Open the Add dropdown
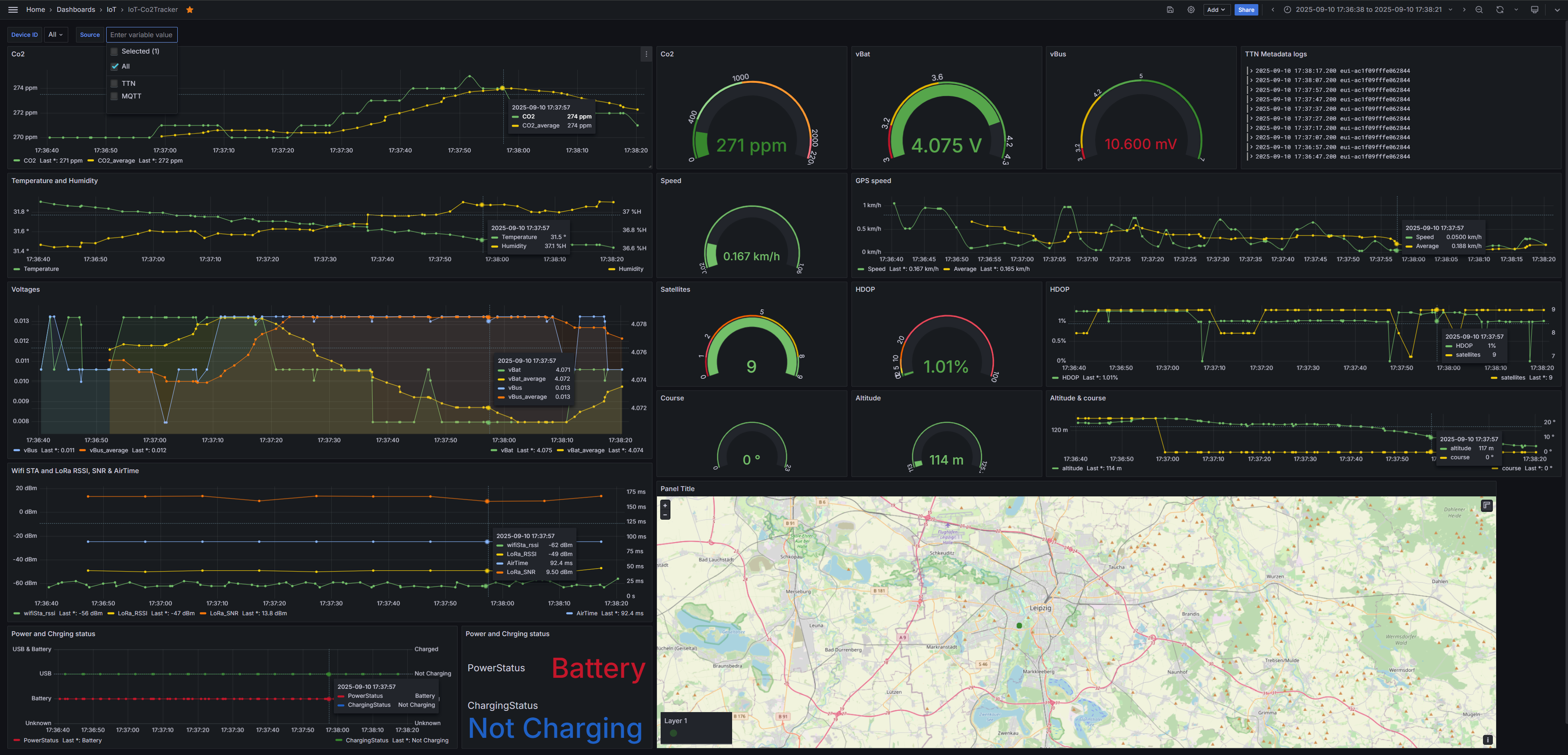Viewport: 1568px width, 755px height. (x=1215, y=9)
